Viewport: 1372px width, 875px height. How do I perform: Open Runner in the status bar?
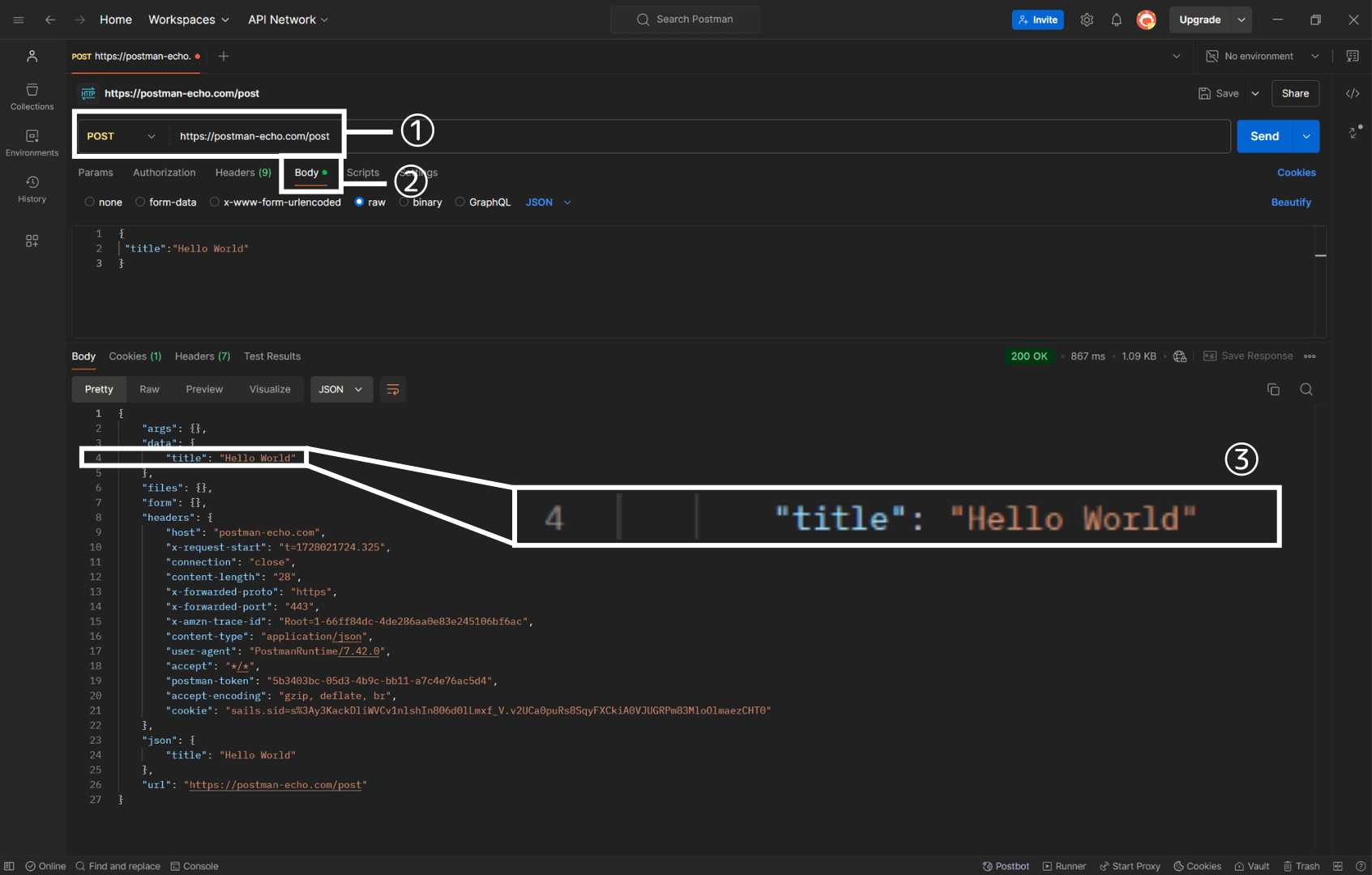click(x=1064, y=866)
